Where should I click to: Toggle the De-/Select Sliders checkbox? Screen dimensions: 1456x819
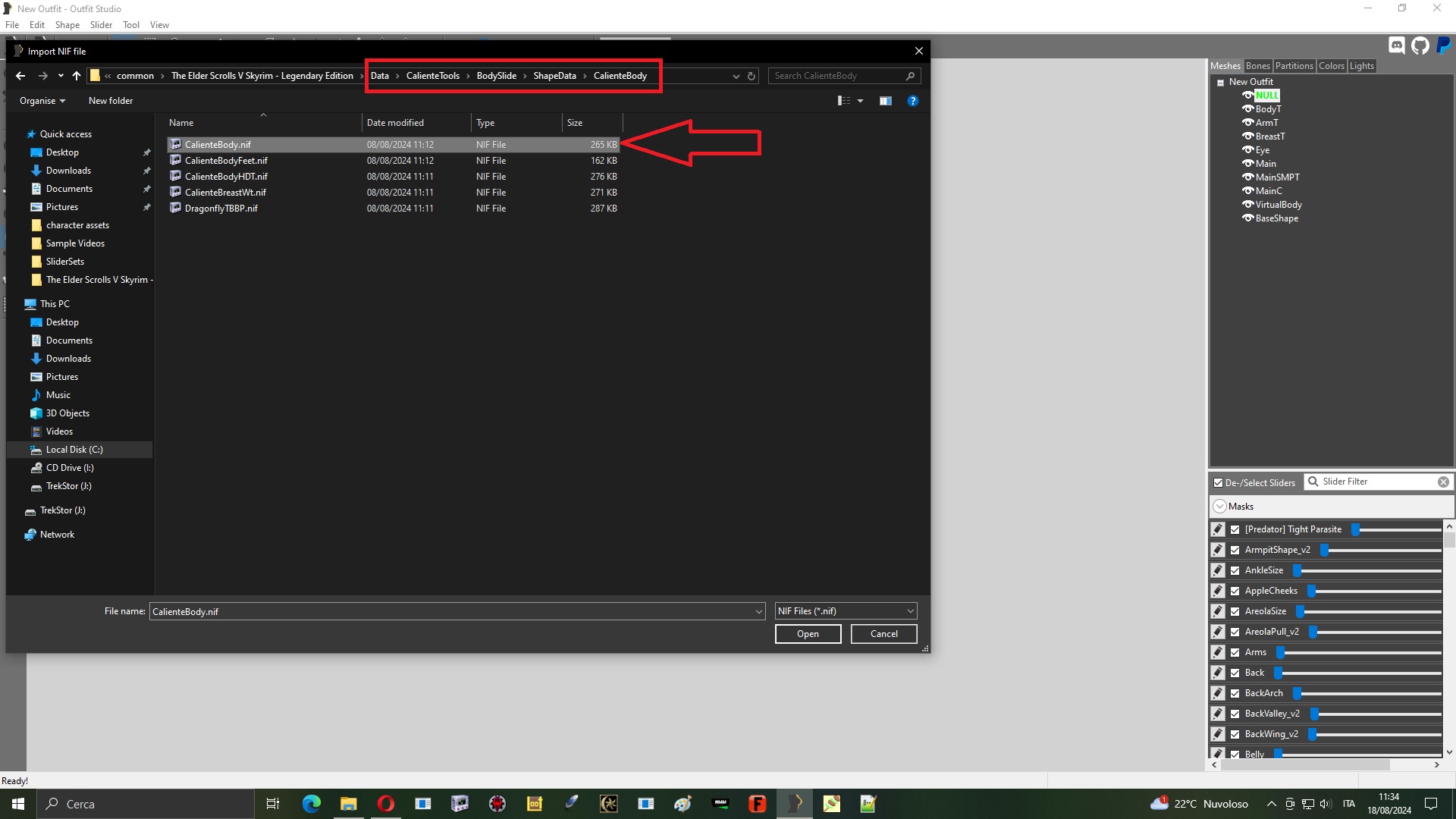[x=1218, y=483]
